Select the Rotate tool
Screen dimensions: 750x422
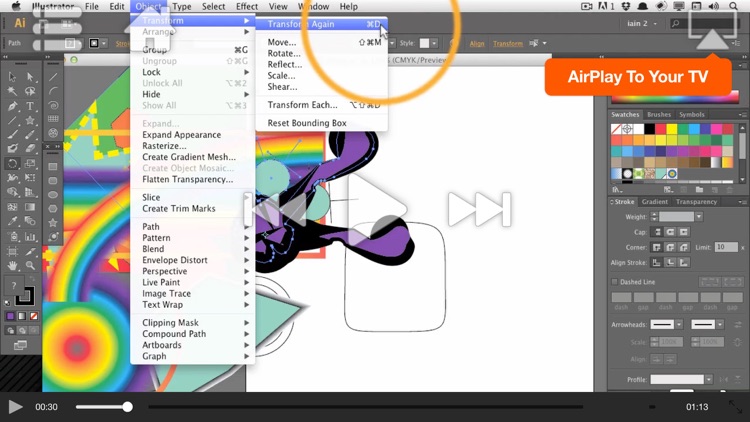click(12, 164)
